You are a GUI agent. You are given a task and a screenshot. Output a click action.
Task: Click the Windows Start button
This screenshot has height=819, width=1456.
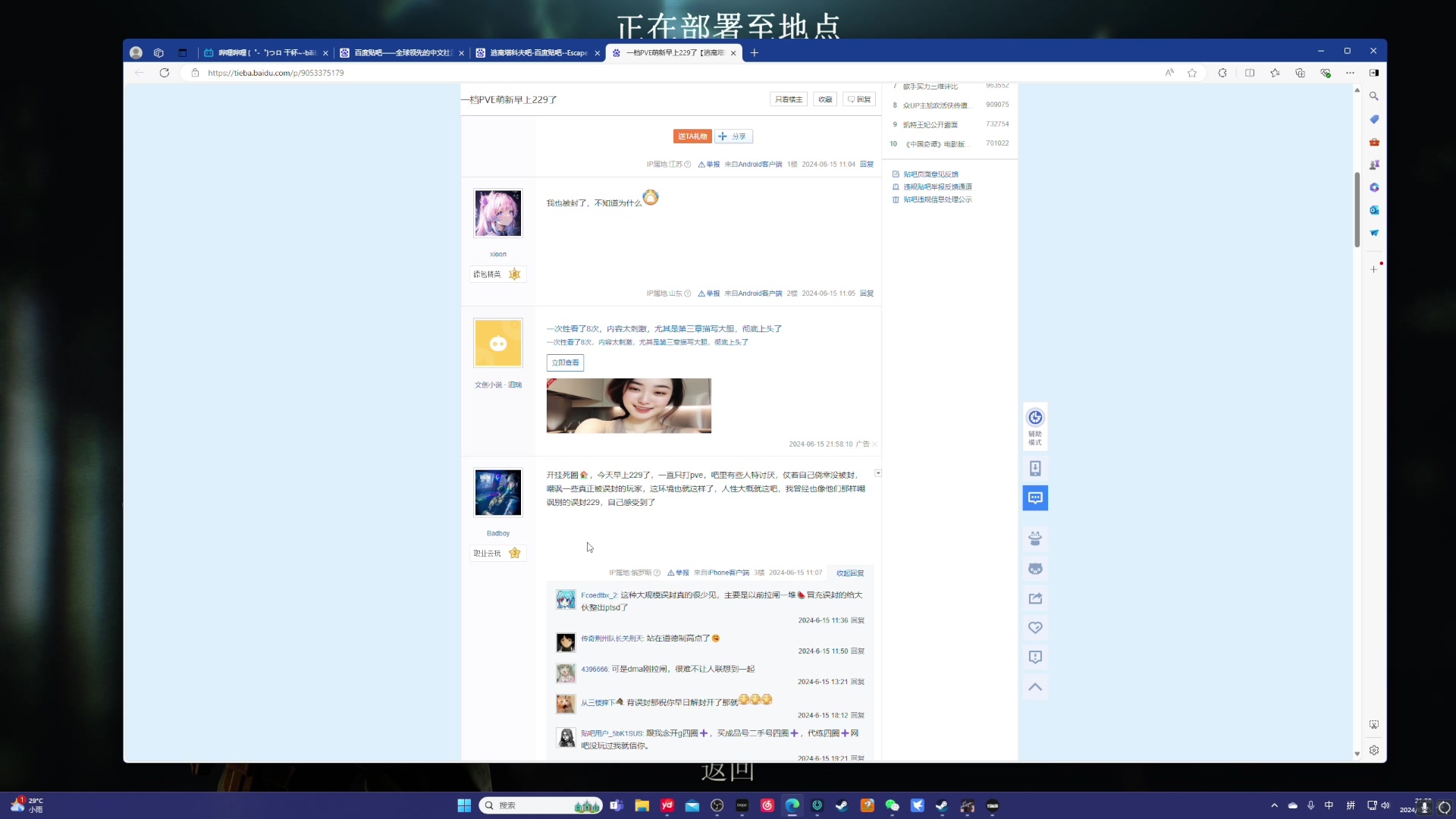464,805
